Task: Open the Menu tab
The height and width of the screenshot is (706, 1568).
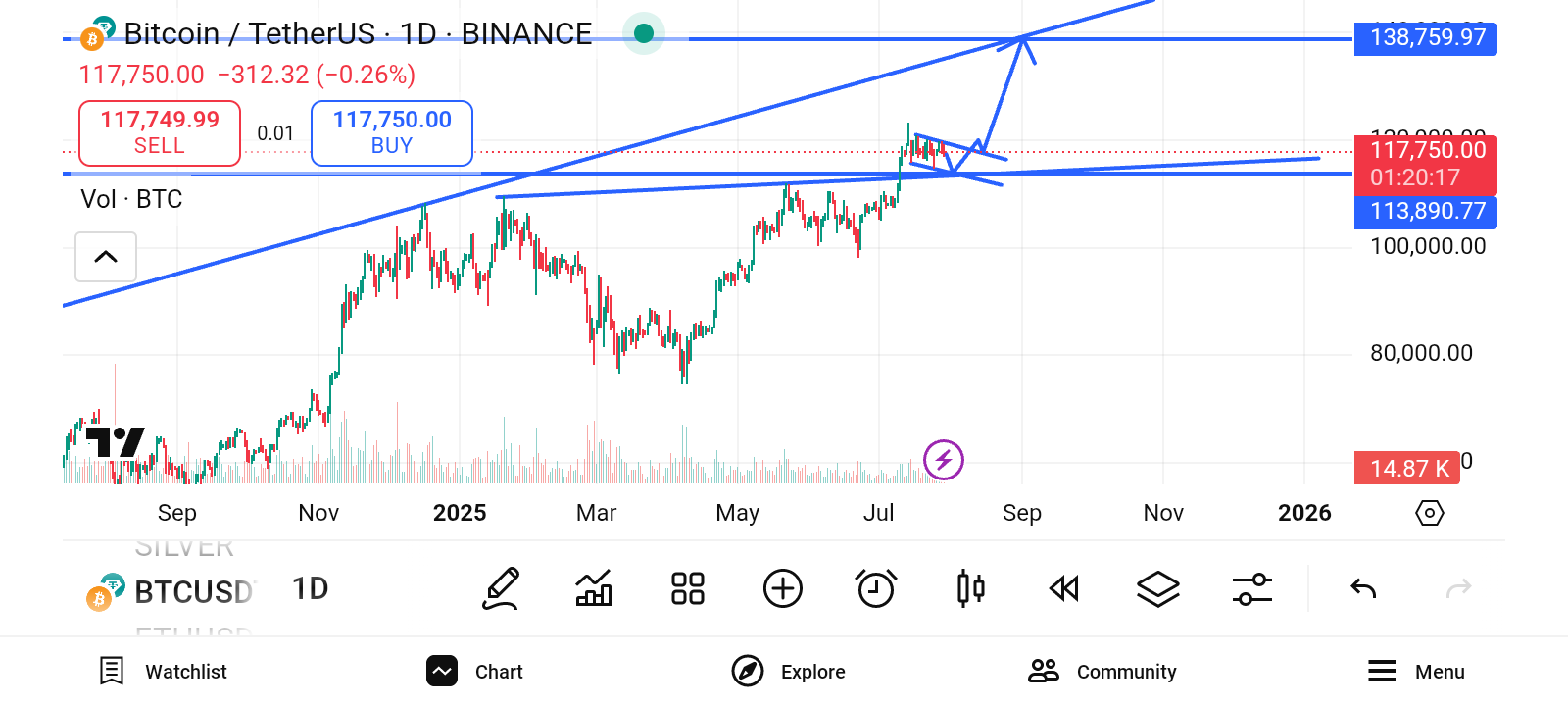Action: pos(1416,672)
